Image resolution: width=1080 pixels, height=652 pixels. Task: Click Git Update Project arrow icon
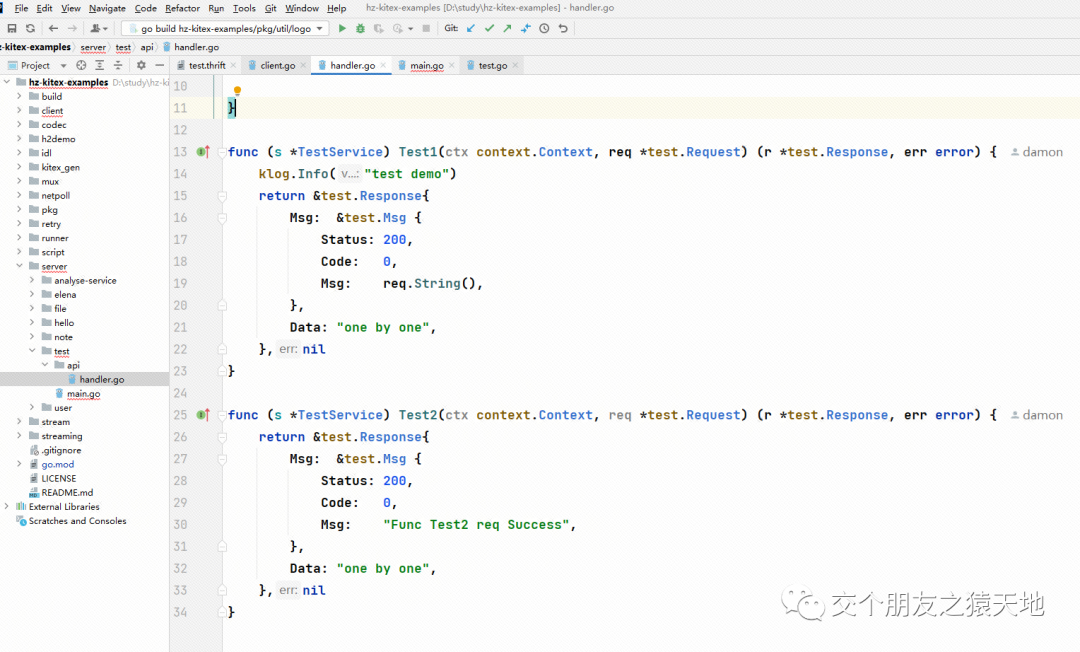pos(471,28)
